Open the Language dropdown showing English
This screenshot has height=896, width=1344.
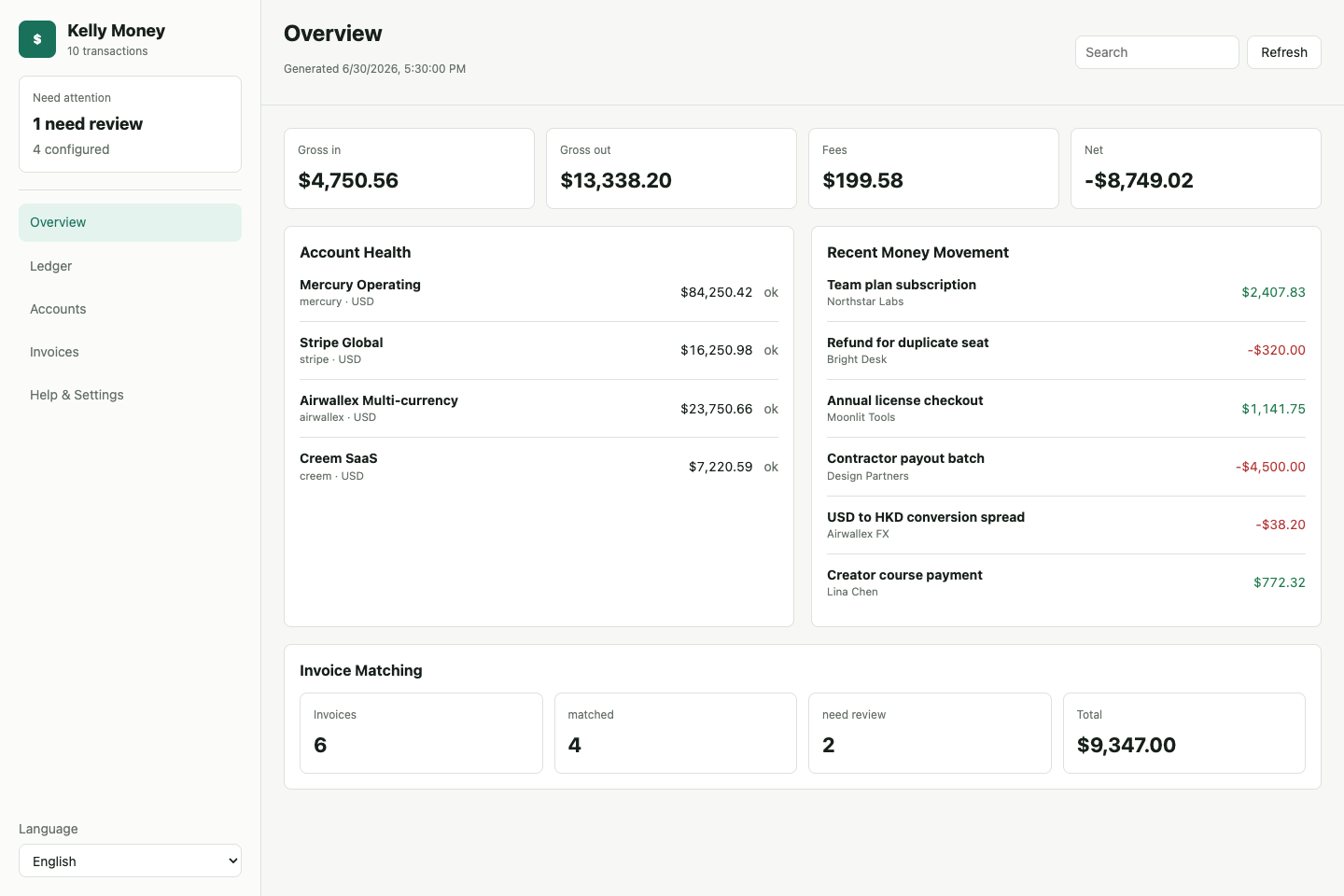(130, 861)
